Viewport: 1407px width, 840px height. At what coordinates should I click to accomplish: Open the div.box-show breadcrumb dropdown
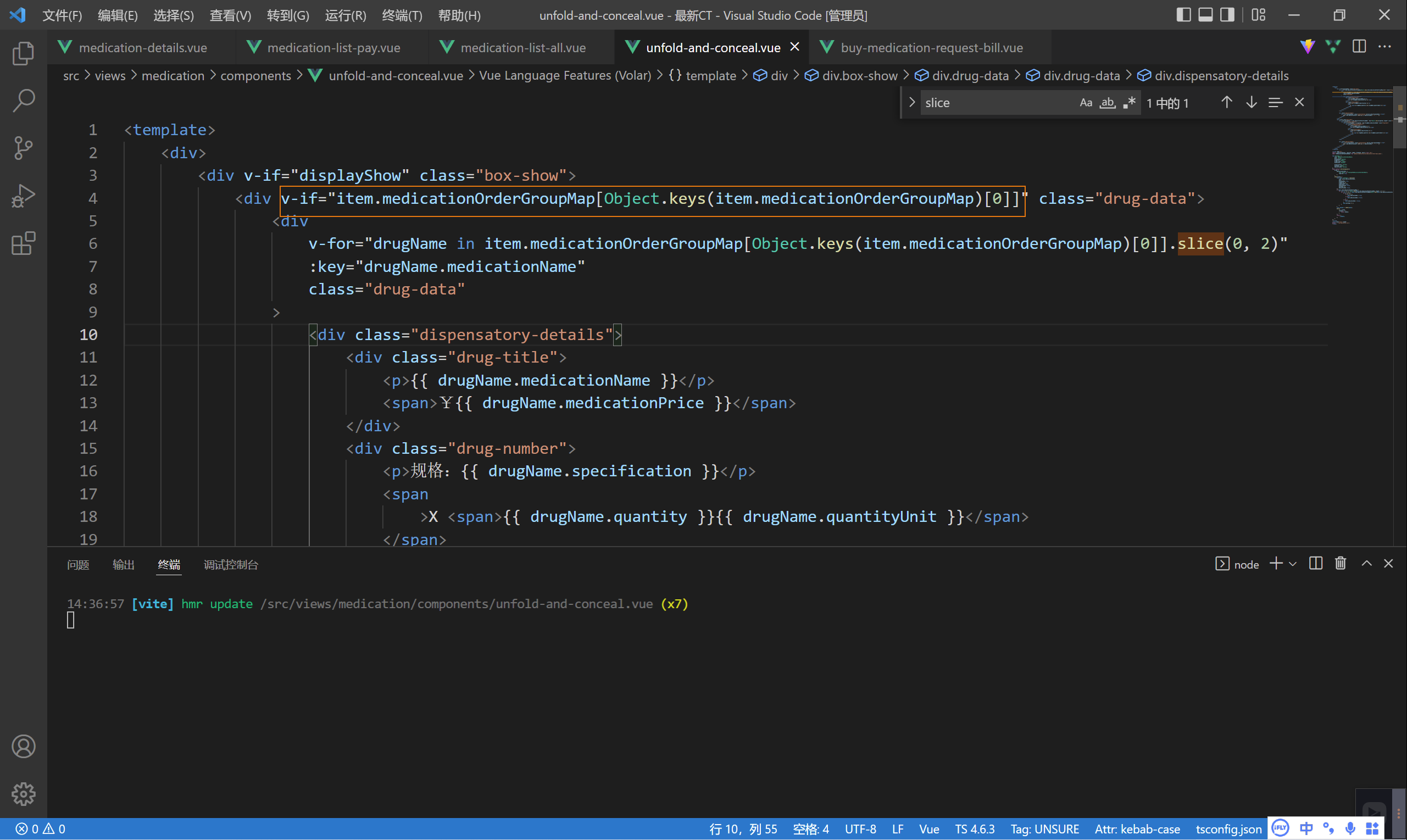[860, 75]
